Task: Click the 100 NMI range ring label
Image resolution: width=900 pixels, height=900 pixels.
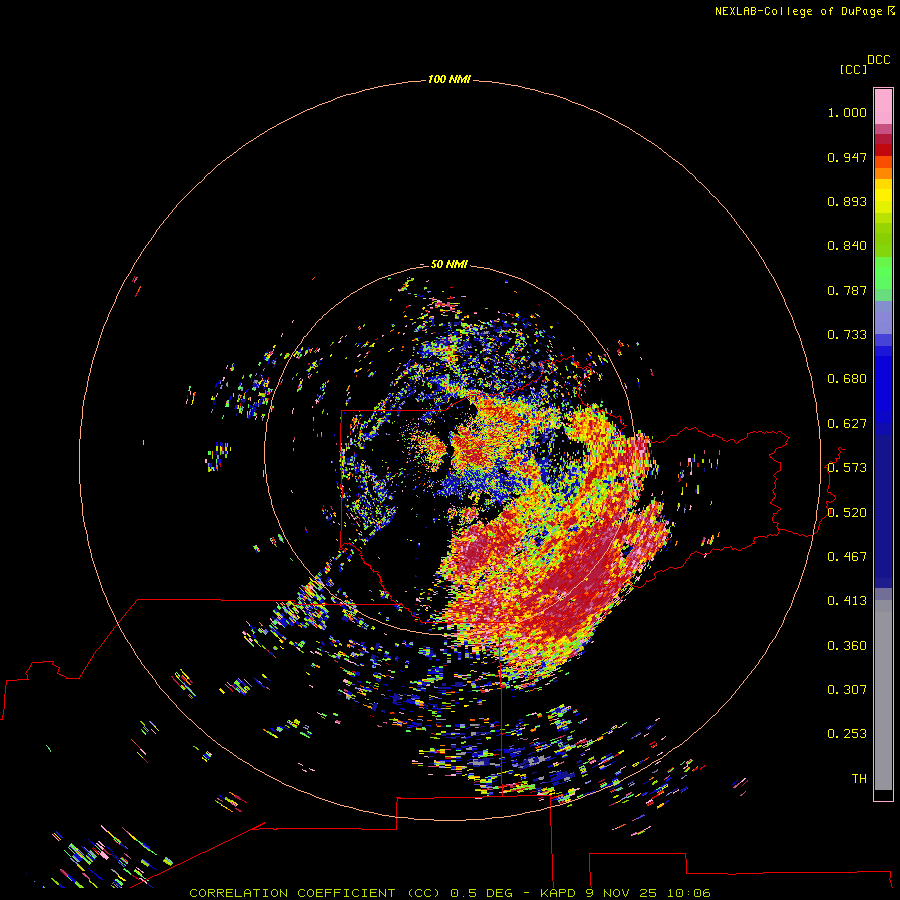Action: click(449, 79)
